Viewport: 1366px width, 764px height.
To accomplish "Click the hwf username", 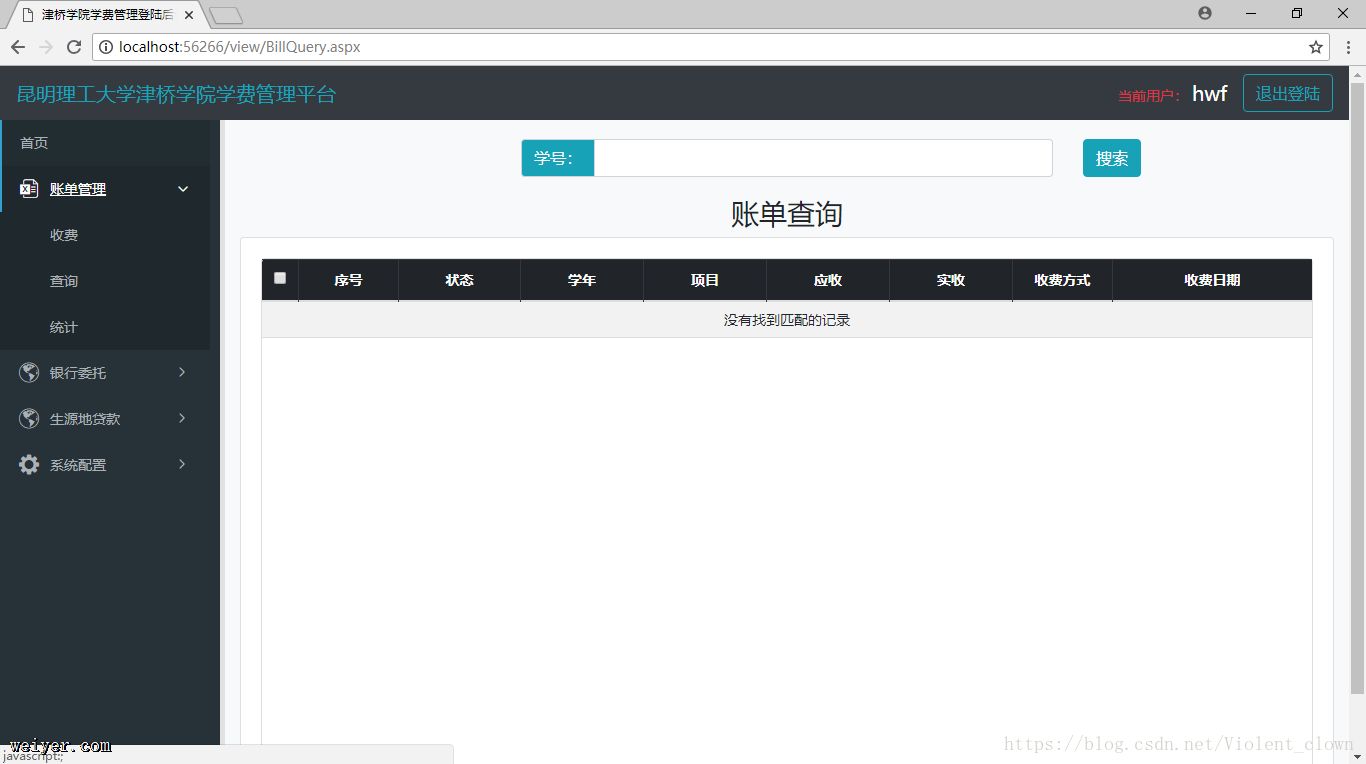I will (x=1210, y=93).
